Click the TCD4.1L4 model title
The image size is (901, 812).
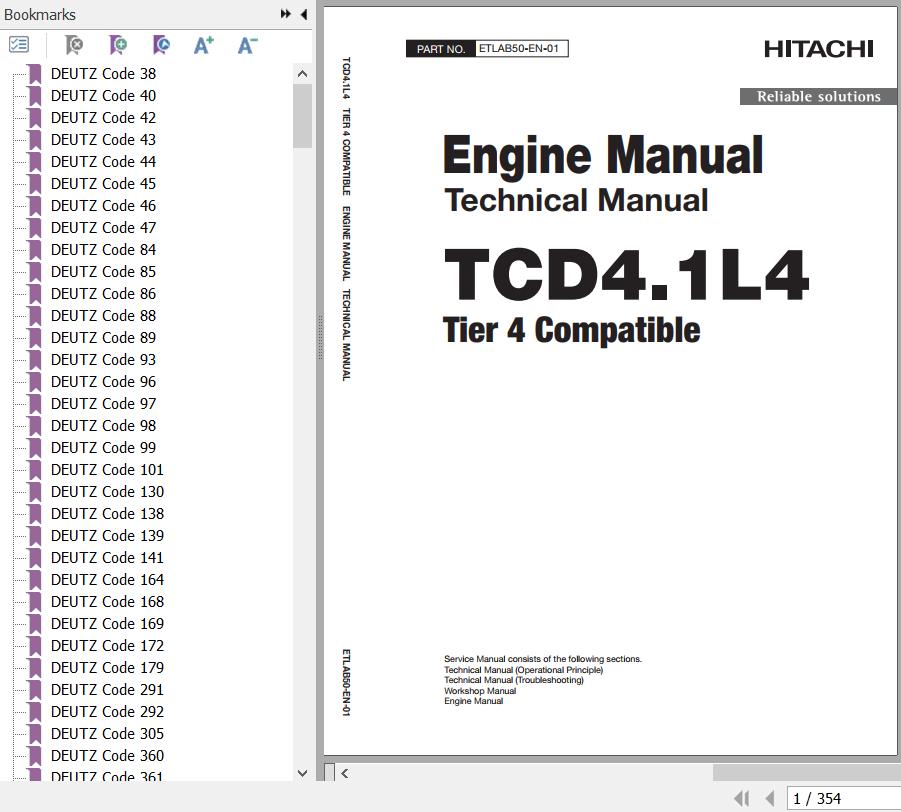[x=626, y=274]
